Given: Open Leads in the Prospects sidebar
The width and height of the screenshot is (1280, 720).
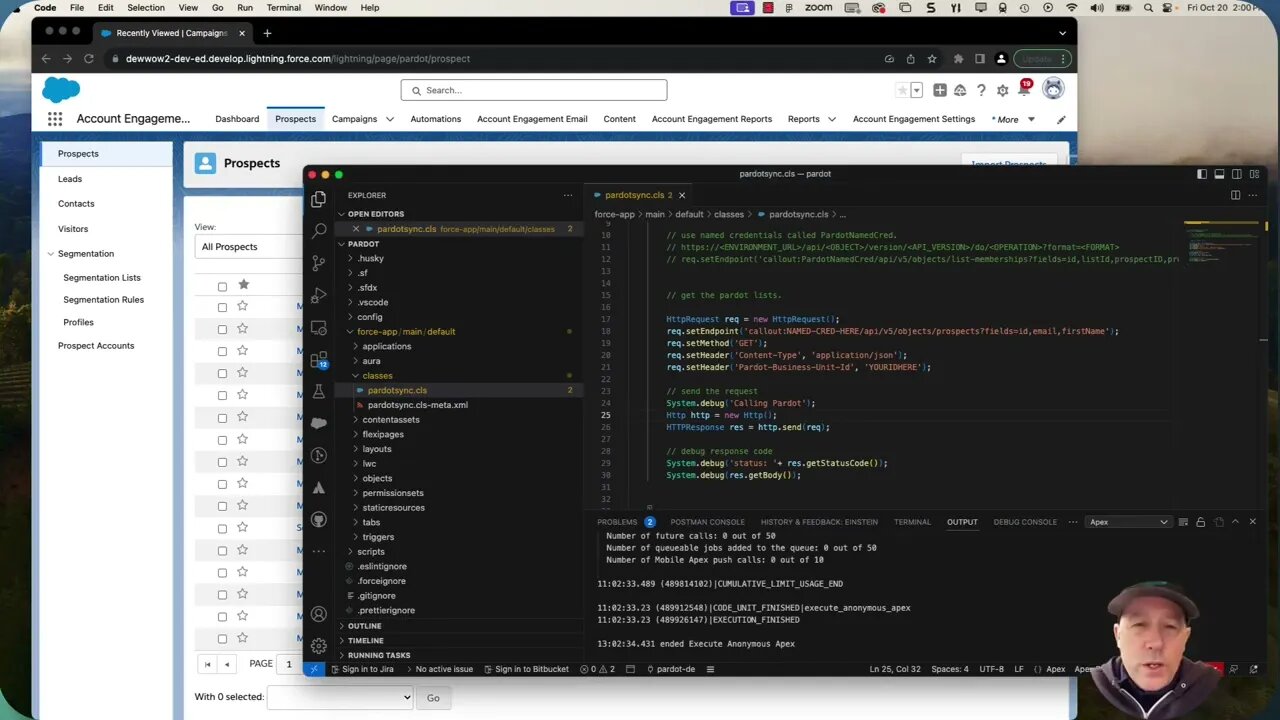Looking at the screenshot, I should [x=70, y=179].
